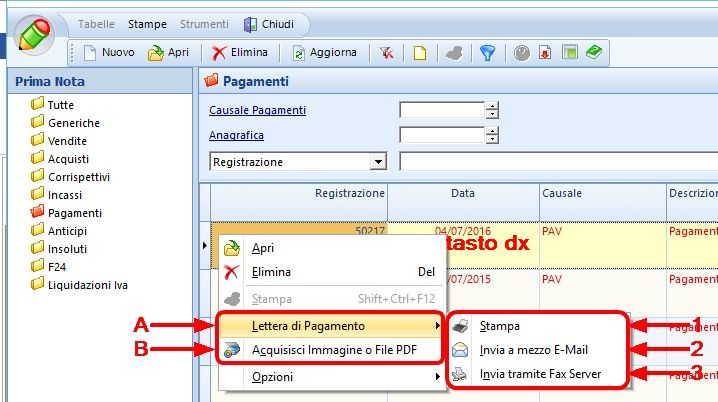Click the Apri toolbar button

[168, 53]
